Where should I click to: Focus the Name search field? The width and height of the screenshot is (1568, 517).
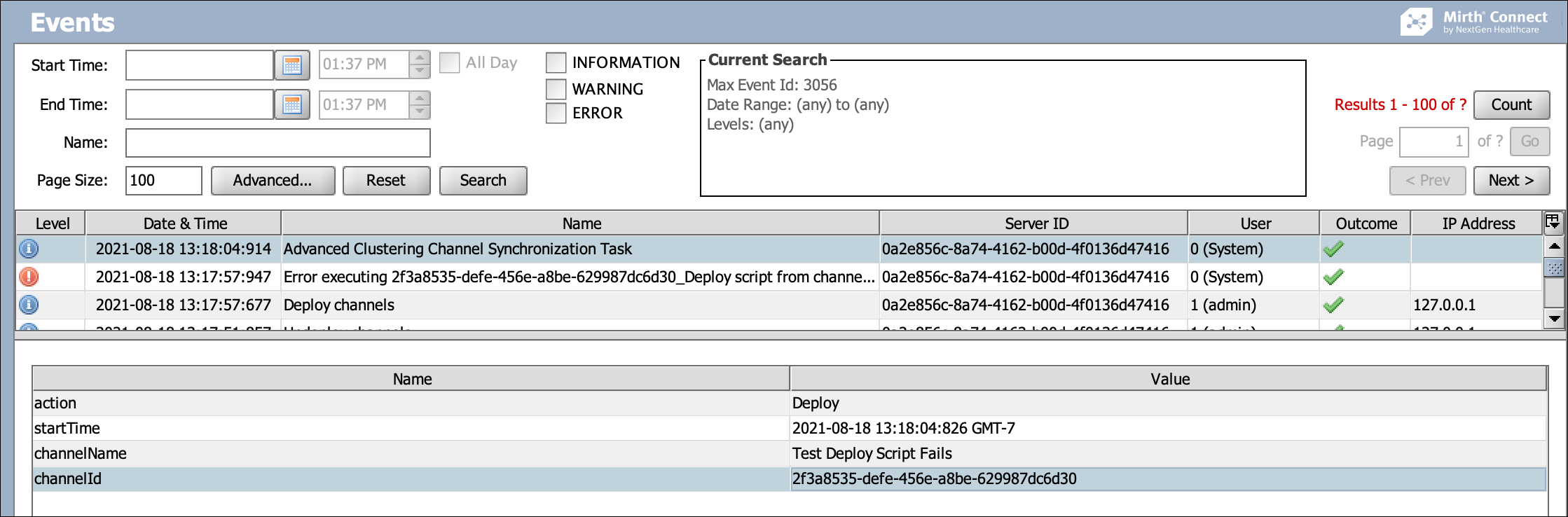(278, 143)
